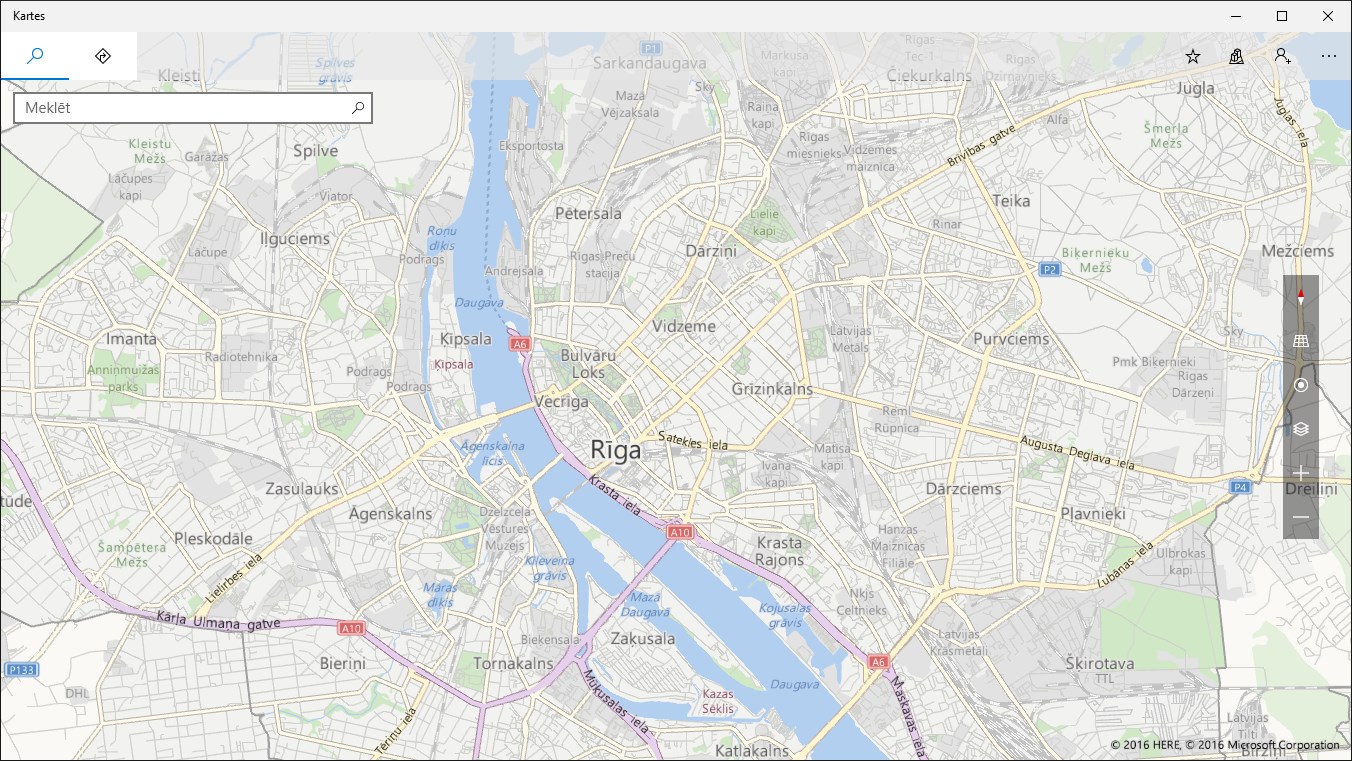Image resolution: width=1352 pixels, height=761 pixels.
Task: Click the Bieriņi label
Action: pyautogui.click(x=343, y=663)
